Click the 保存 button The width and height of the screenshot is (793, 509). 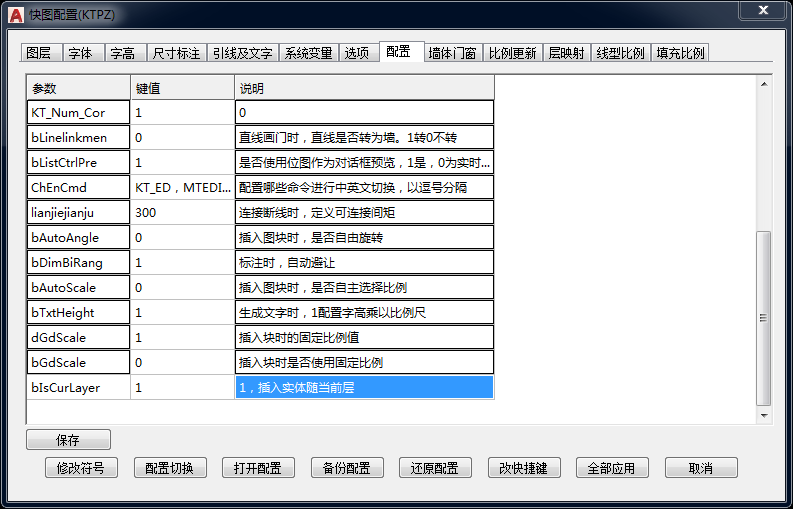(68, 440)
